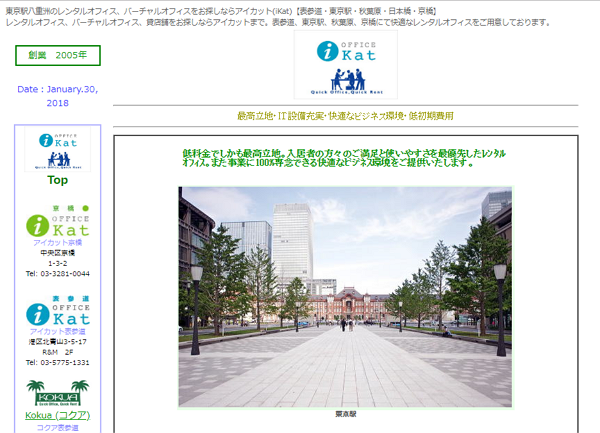Open the コクア表参道 link
The height and width of the screenshot is (433, 600).
coord(57,428)
